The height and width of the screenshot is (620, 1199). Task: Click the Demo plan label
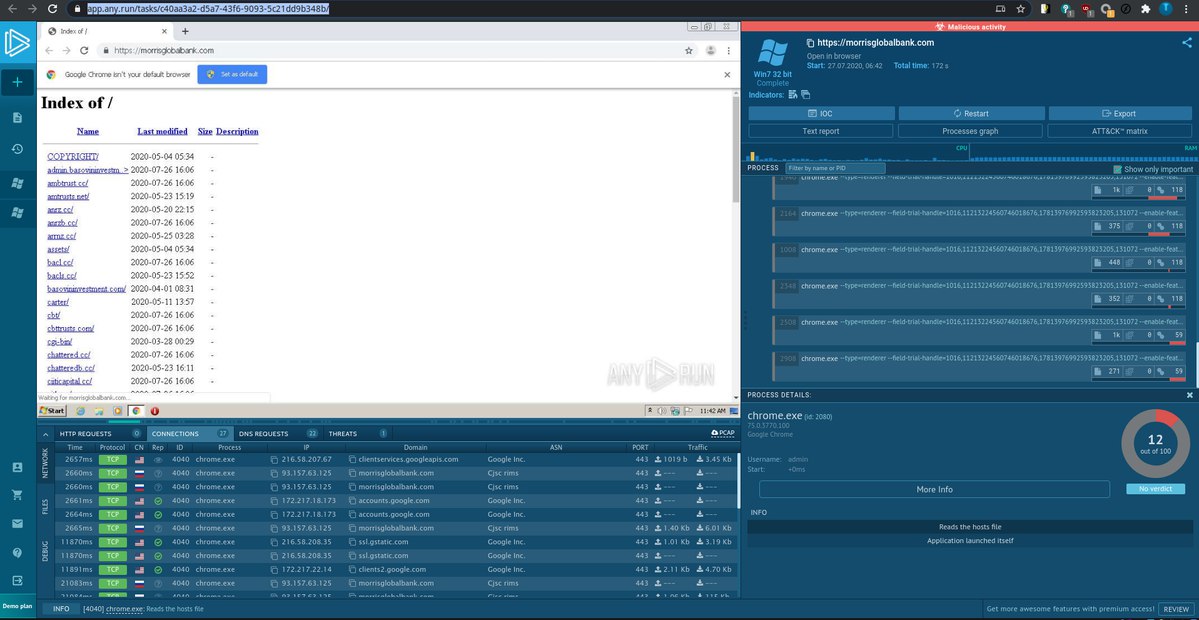coord(18,605)
